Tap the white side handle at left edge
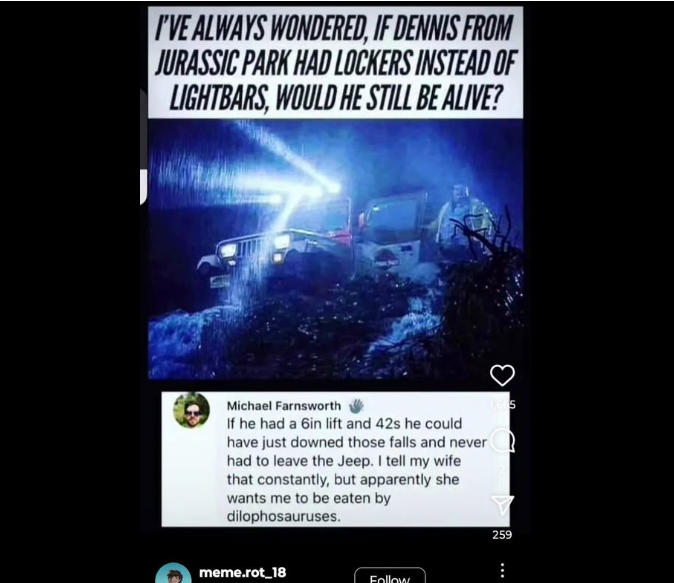This screenshot has width=674, height=583. click(x=143, y=187)
